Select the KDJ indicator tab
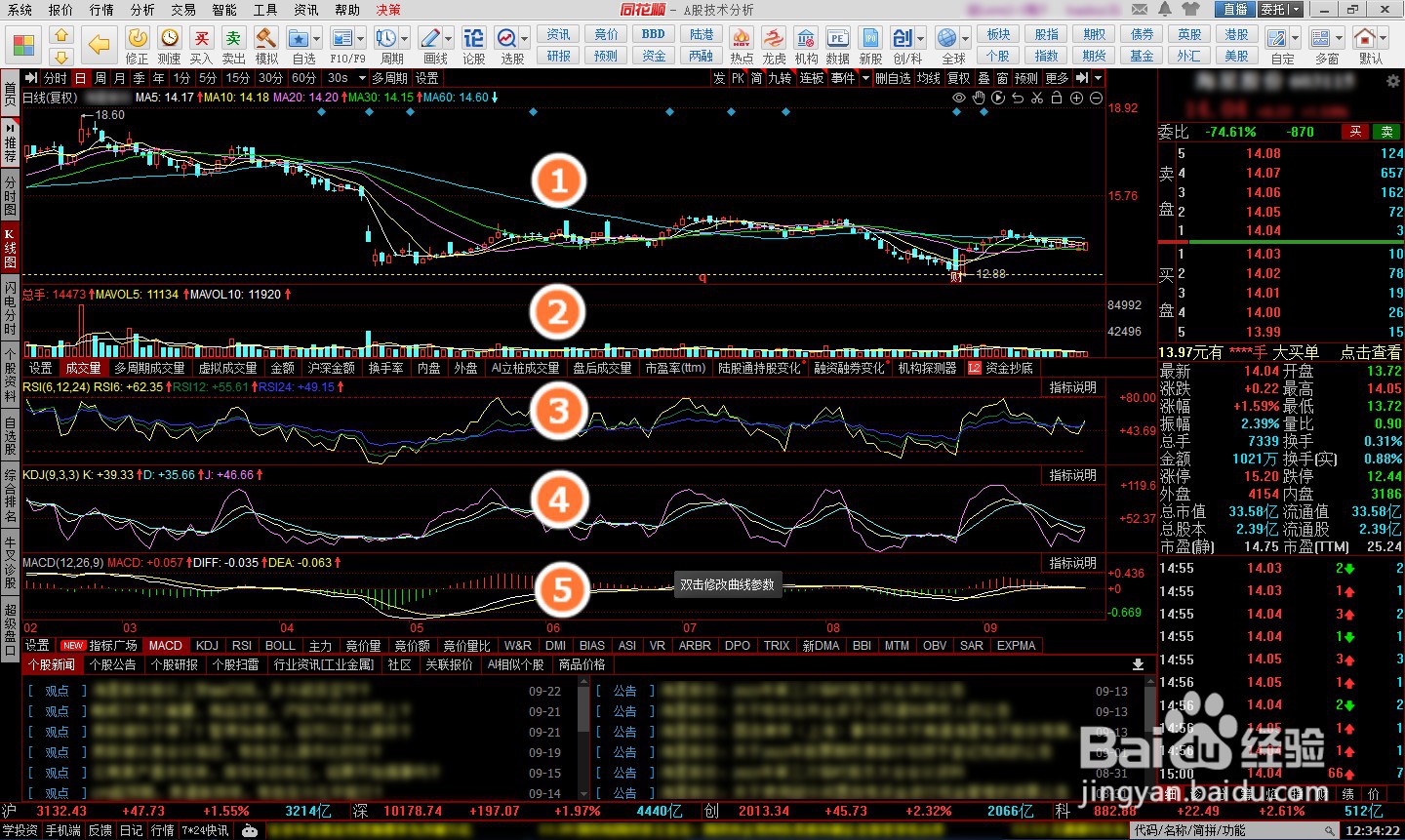The height and width of the screenshot is (840, 1405). pyautogui.click(x=207, y=646)
